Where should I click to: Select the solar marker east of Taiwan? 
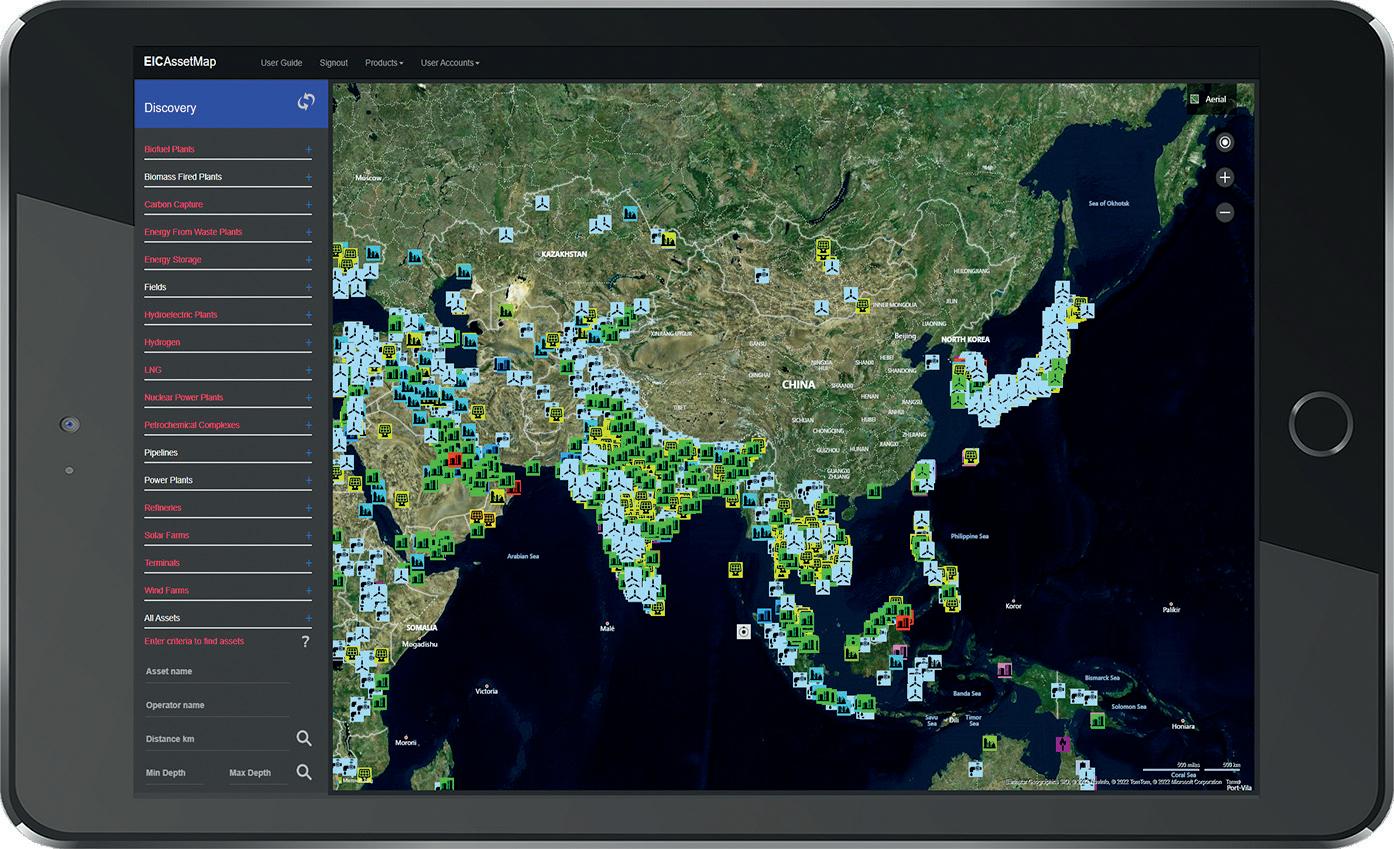tap(969, 456)
